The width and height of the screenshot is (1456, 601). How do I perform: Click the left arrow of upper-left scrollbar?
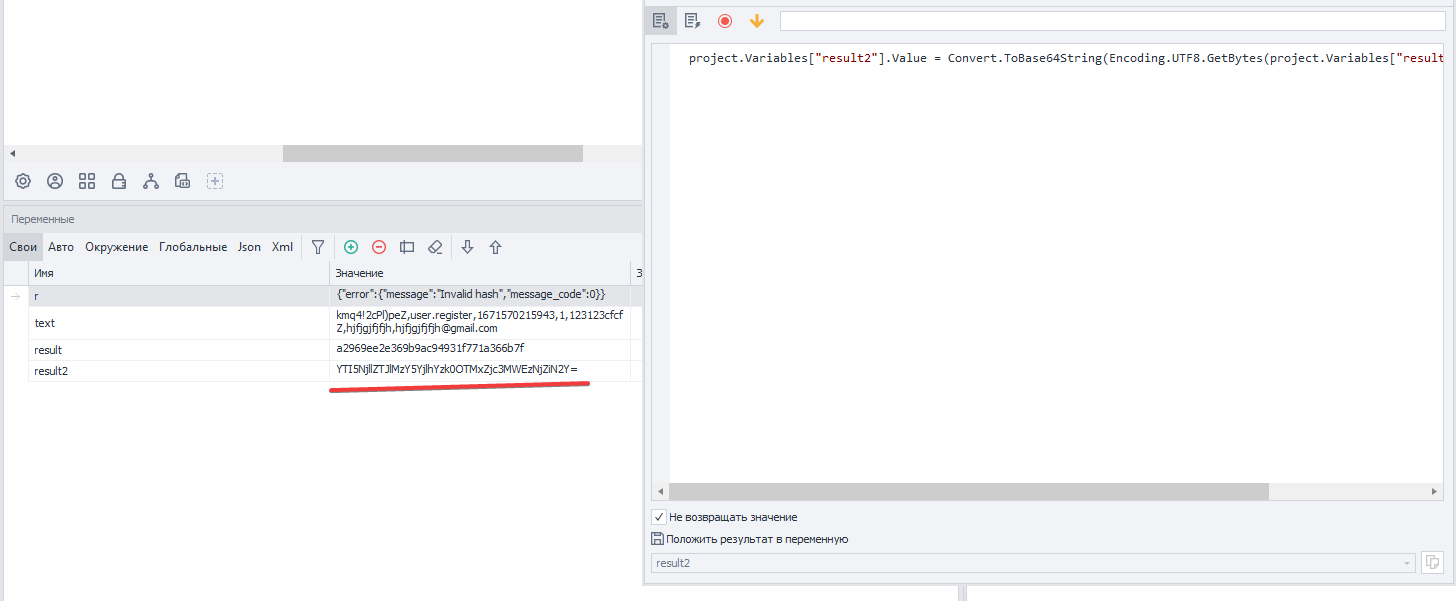[x=12, y=153]
